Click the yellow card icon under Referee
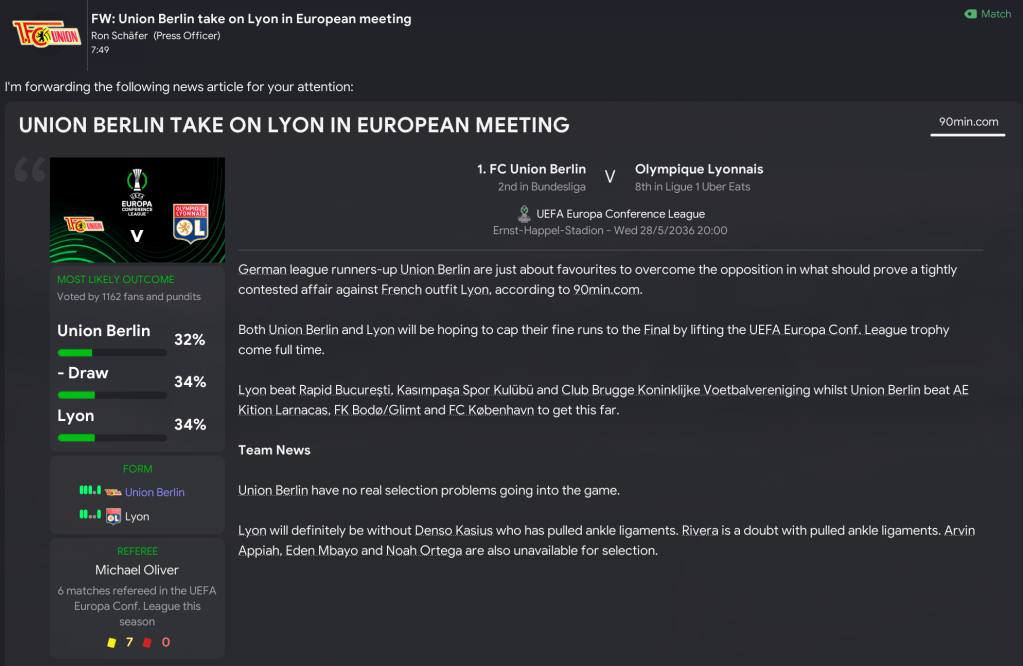This screenshot has height=666, width=1023. point(112,642)
